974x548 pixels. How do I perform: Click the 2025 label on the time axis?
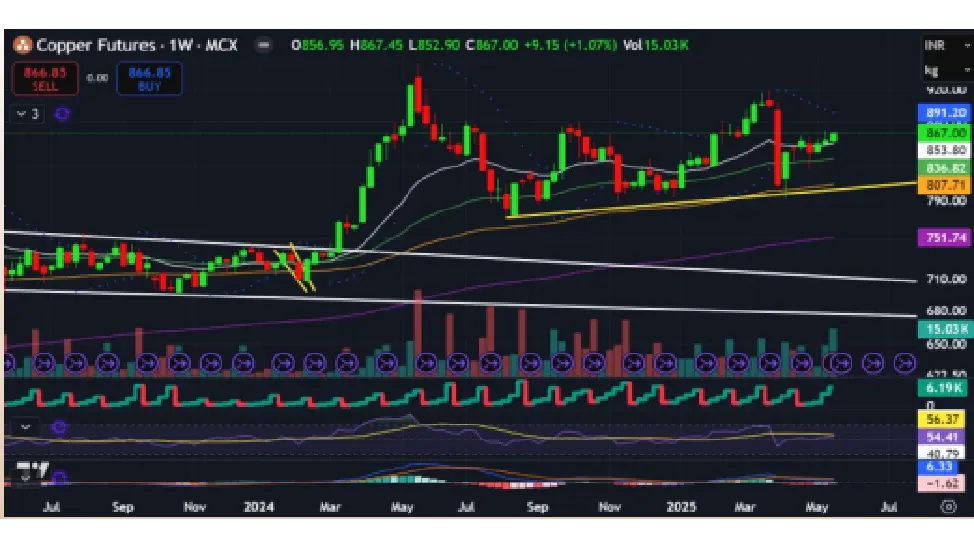point(681,507)
